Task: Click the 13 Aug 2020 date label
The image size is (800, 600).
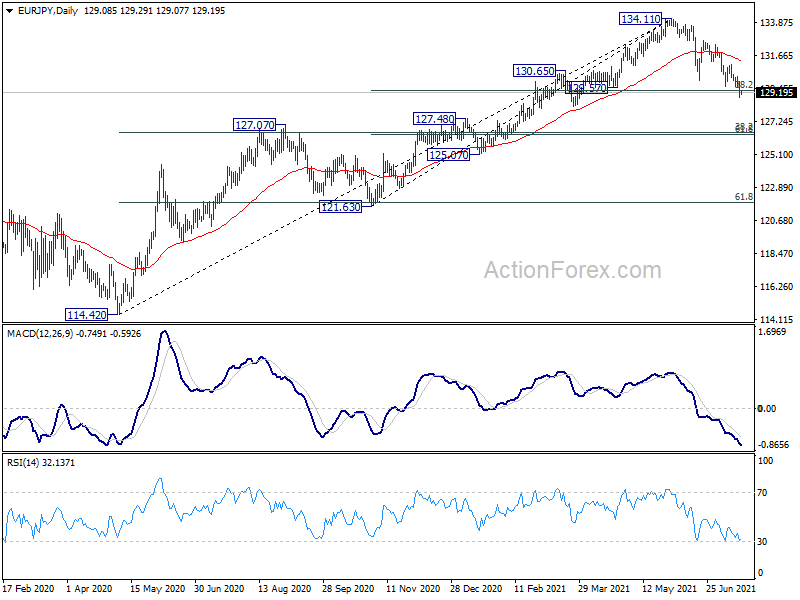Action: pos(284,588)
